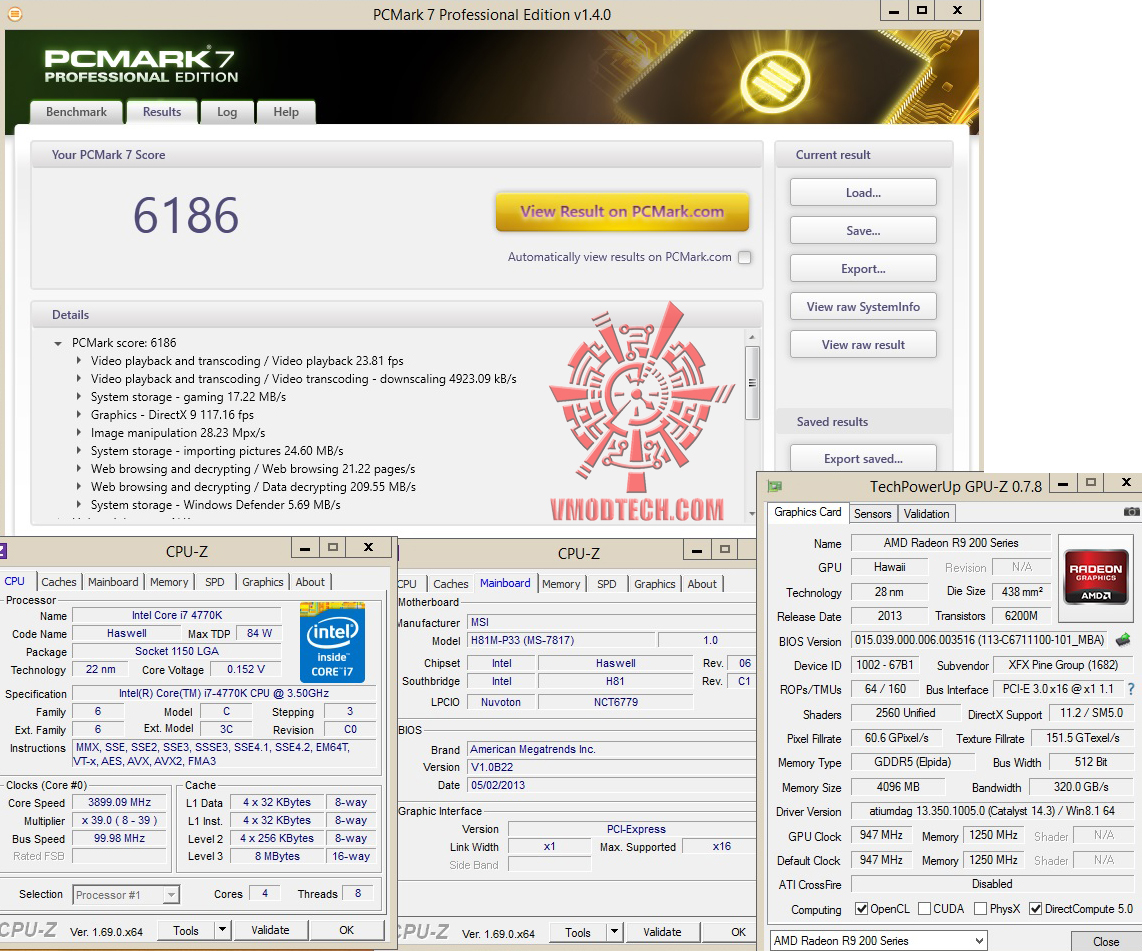Expand the Video transcoding downscaling item

click(x=79, y=379)
